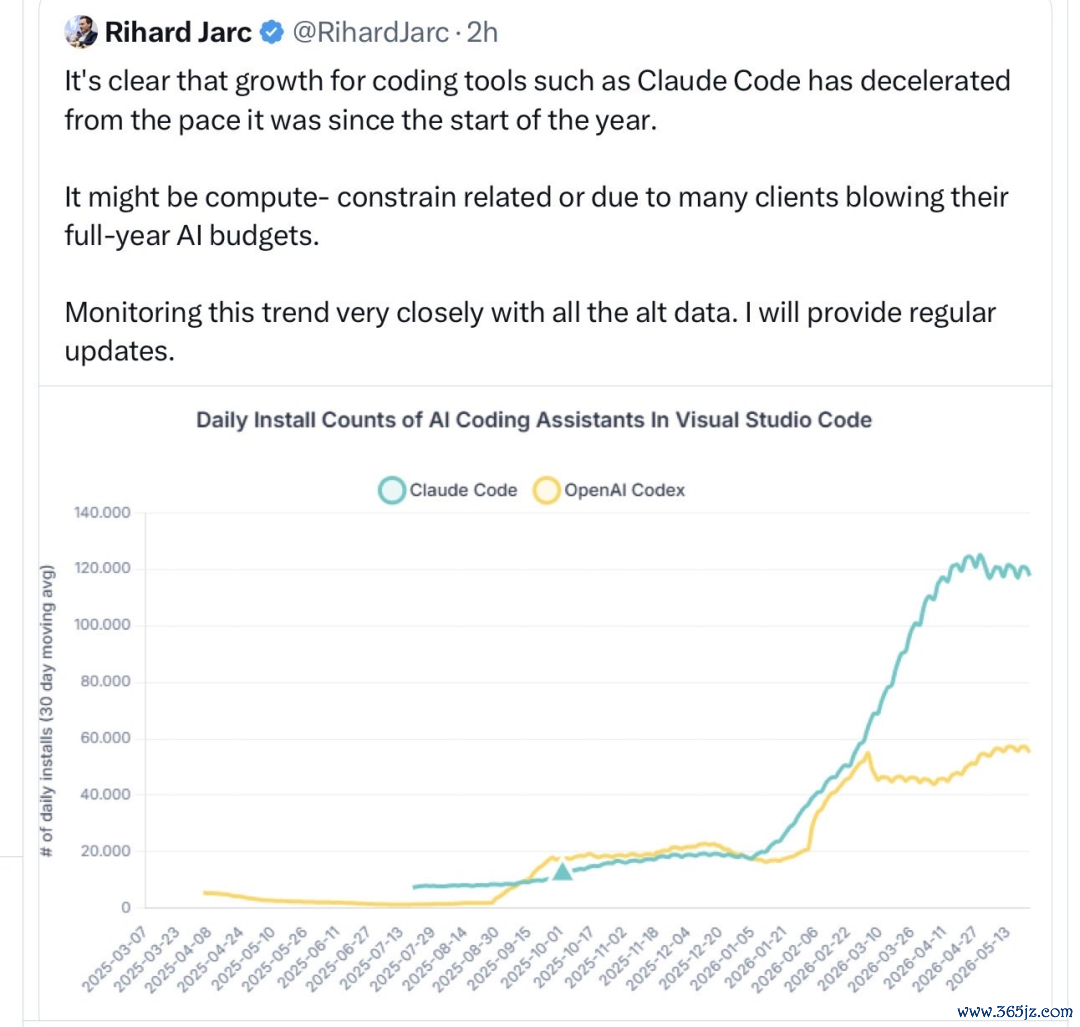Viewport: 1080px width, 1027px height.
Task: Open Rihard Jarc's profile avatar
Action: (81, 32)
